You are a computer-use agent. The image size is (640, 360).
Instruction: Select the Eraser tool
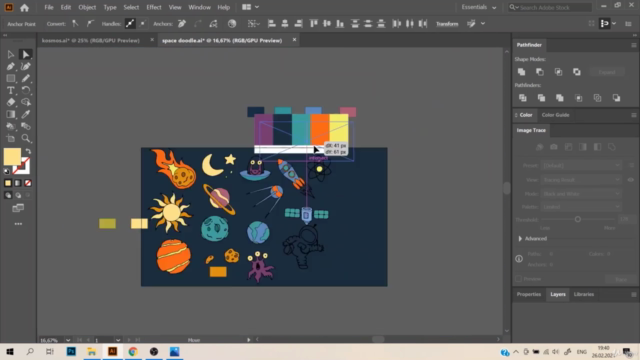11,102
